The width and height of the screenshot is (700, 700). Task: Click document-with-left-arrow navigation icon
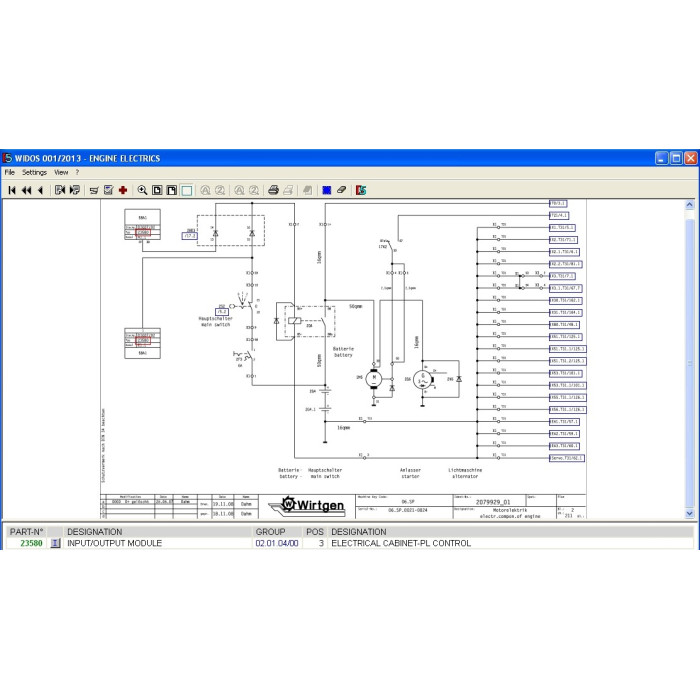coord(60,191)
